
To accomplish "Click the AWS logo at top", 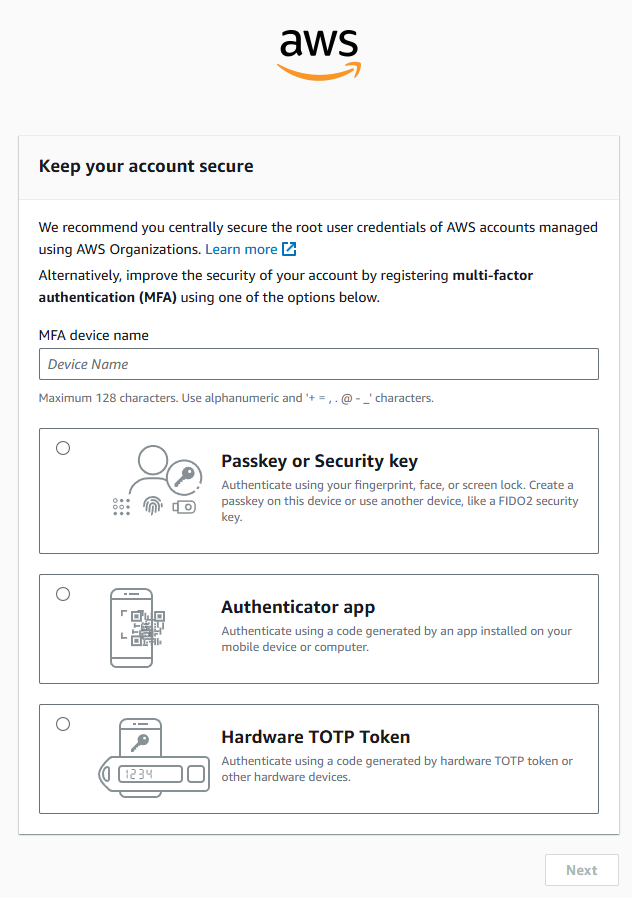I will pyautogui.click(x=319, y=56).
